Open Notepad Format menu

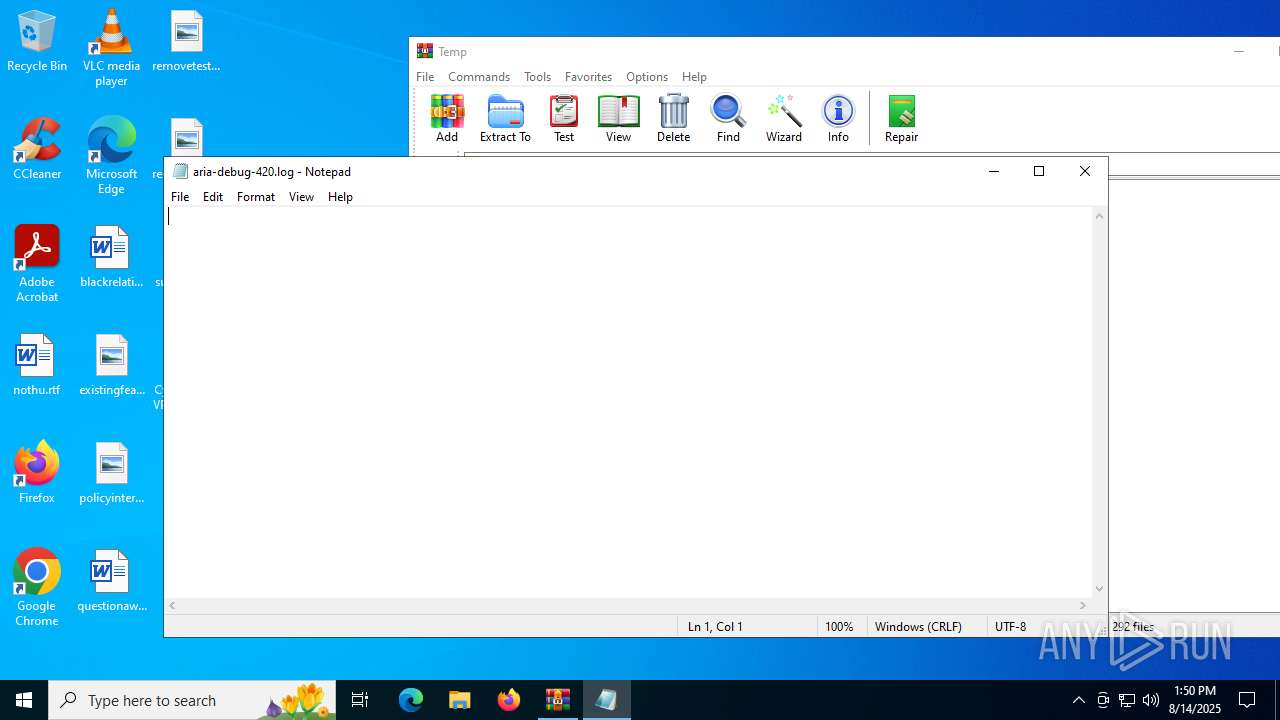point(256,197)
